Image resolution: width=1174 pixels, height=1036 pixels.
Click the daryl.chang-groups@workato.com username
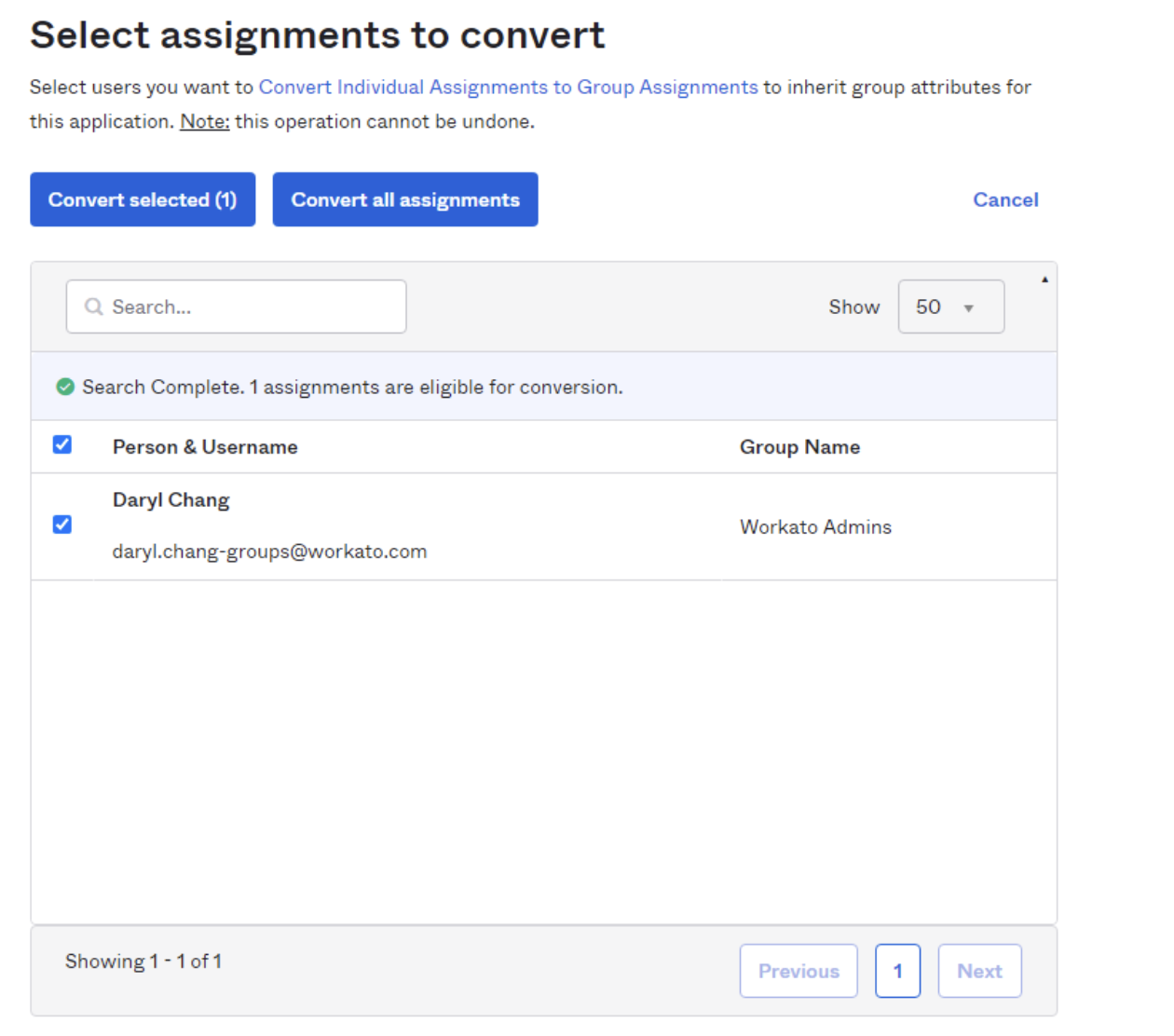[269, 552]
